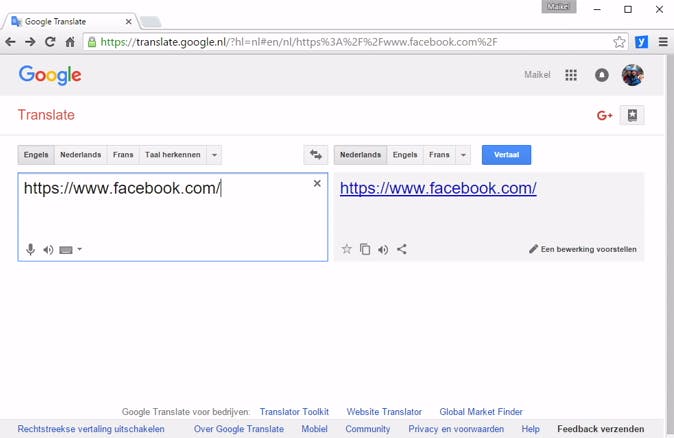
Task: Start voice input with the microphone icon
Action: [31, 249]
